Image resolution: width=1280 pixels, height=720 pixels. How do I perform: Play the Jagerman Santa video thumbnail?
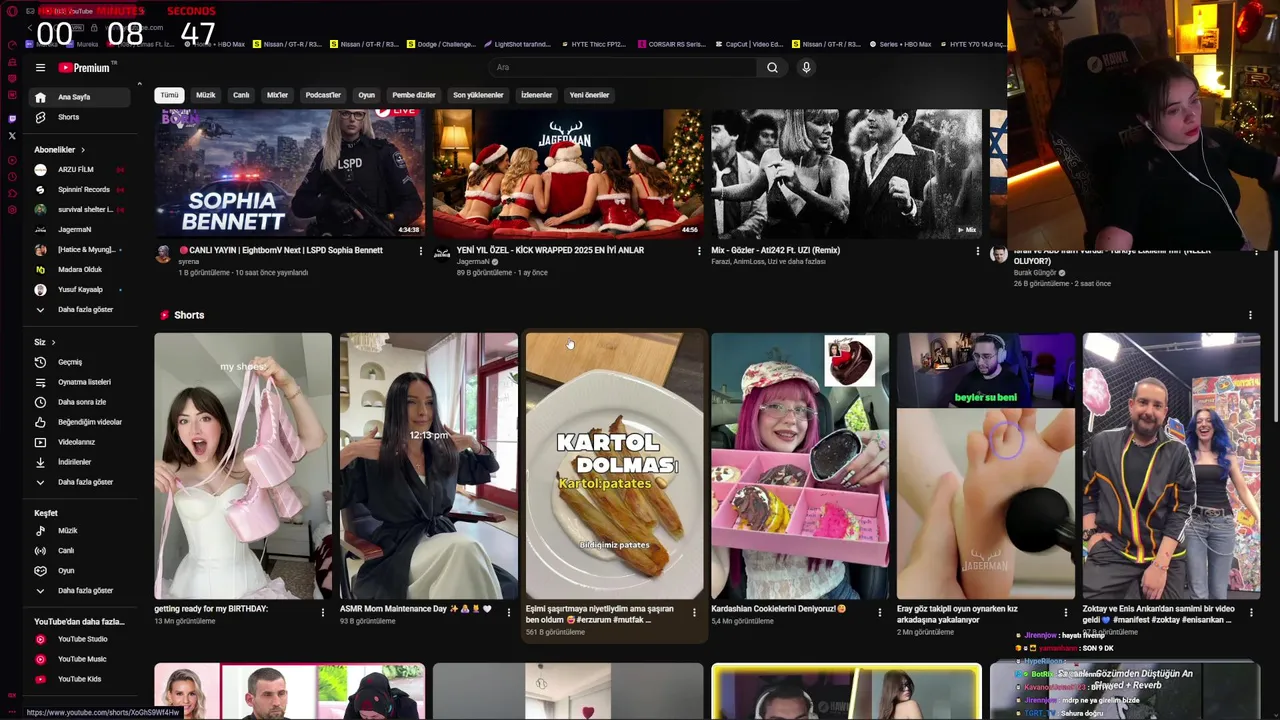(568, 174)
